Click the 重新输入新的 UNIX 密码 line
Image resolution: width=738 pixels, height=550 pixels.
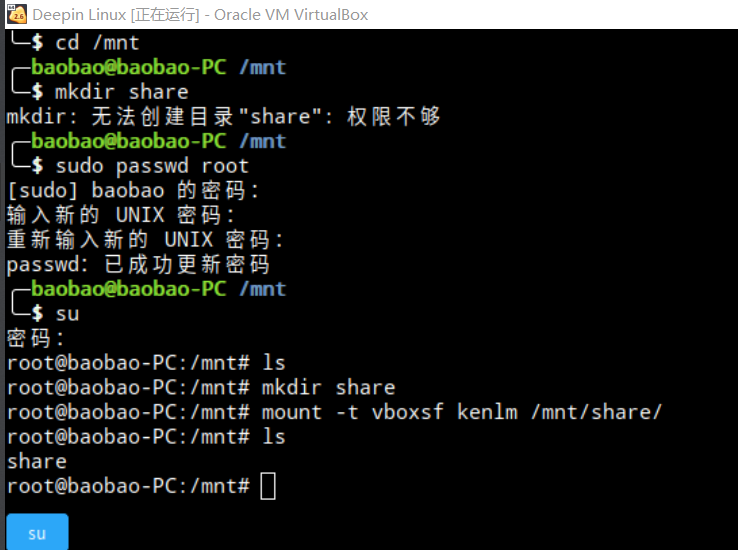pyautogui.click(x=145, y=239)
